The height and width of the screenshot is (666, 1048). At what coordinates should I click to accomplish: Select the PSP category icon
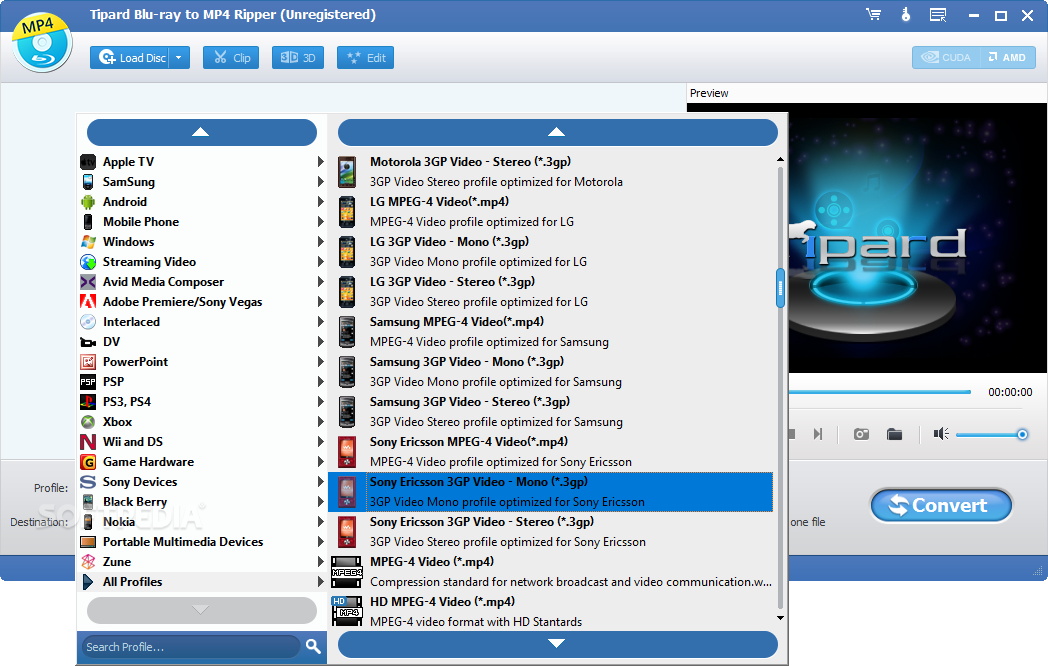(88, 382)
